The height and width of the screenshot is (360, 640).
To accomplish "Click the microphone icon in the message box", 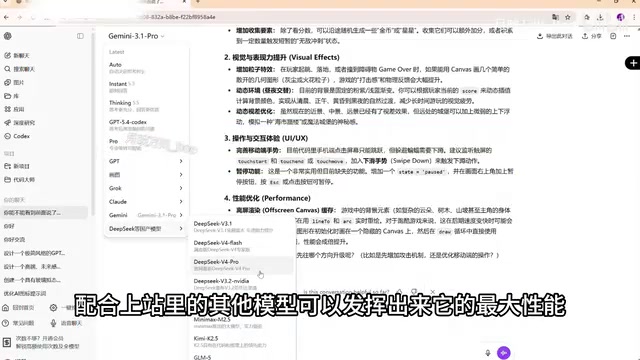I will pyautogui.click(x=488, y=353).
